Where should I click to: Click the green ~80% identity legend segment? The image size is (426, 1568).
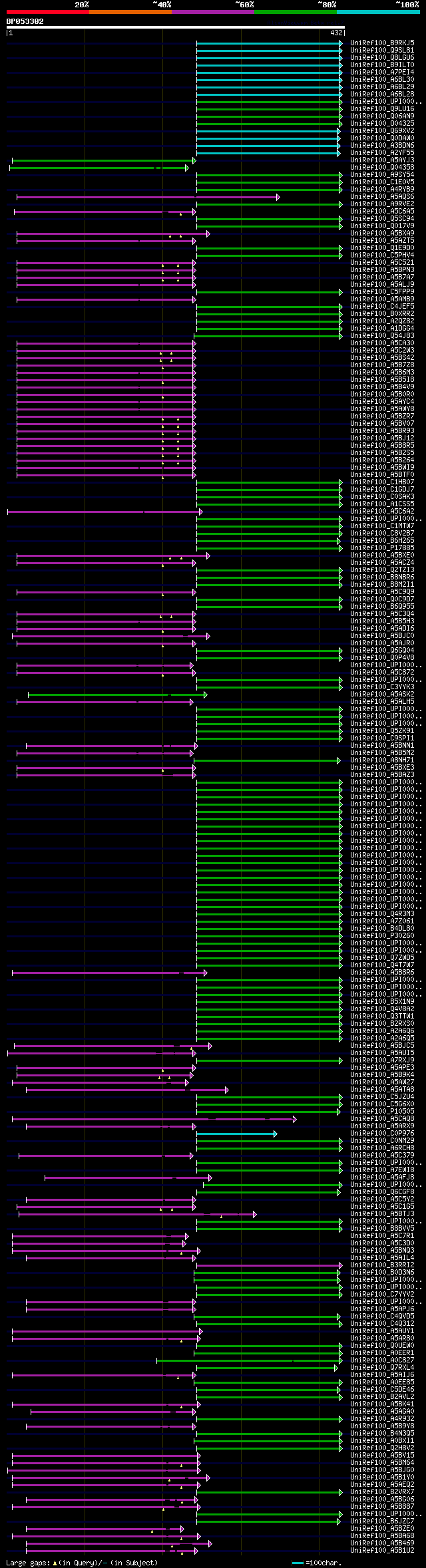[296, 12]
